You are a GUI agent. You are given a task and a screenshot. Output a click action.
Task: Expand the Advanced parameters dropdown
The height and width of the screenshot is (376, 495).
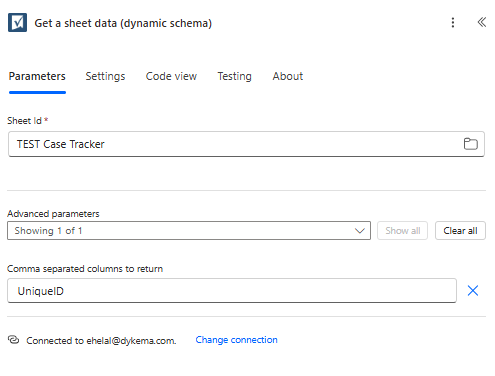click(189, 231)
